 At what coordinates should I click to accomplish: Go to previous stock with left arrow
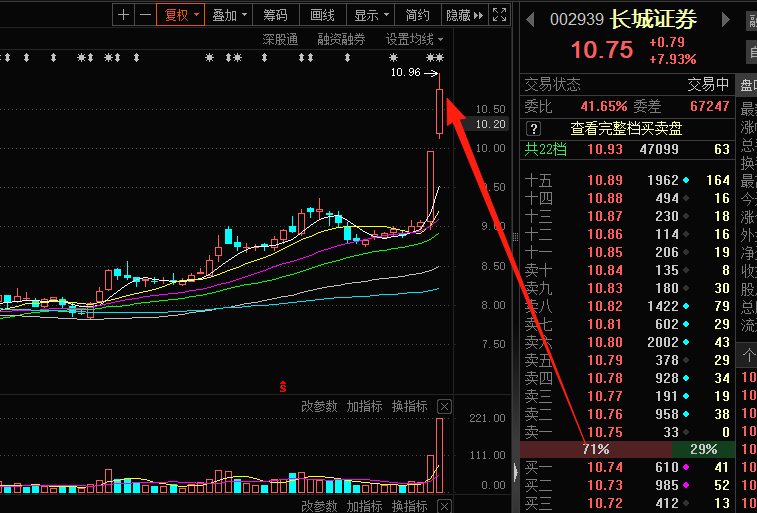tap(531, 20)
